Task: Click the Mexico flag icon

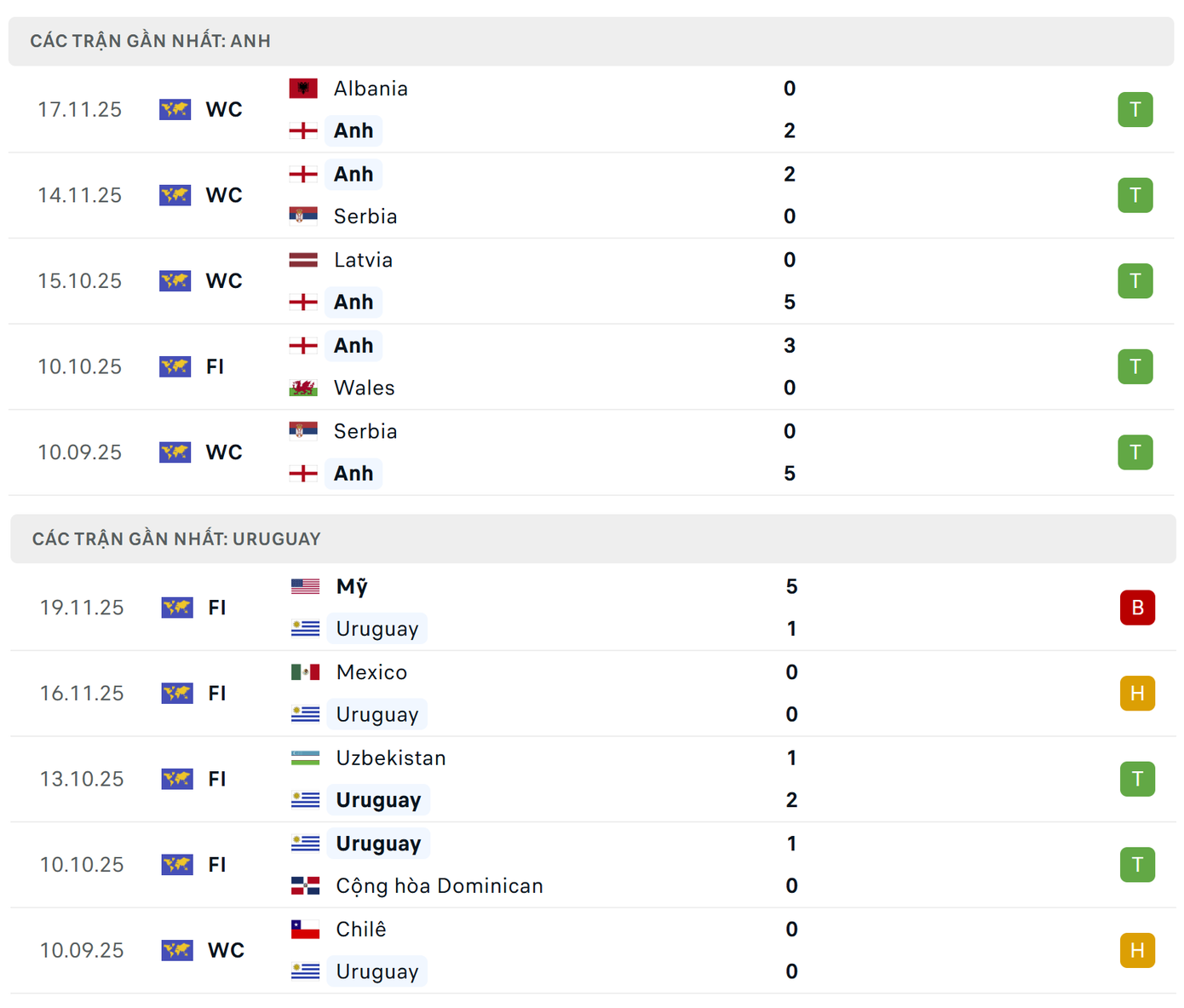Action: 303,671
